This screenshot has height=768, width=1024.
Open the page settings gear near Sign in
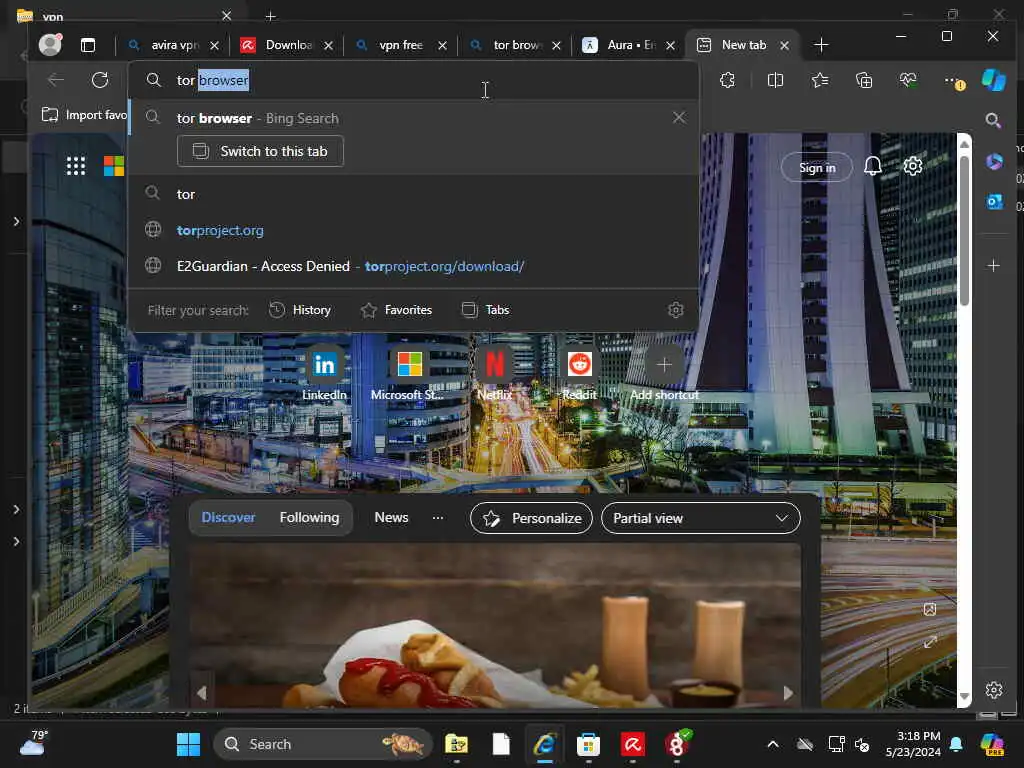click(x=912, y=167)
